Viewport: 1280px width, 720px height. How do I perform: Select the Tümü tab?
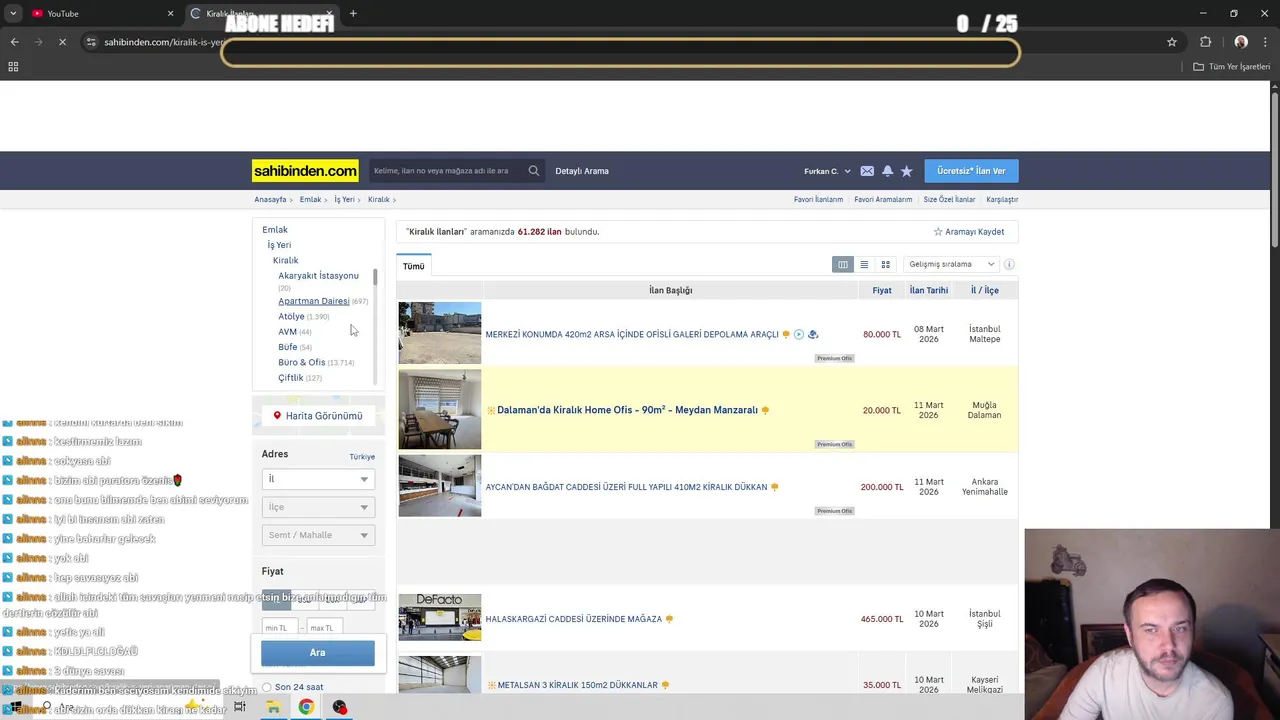(414, 266)
